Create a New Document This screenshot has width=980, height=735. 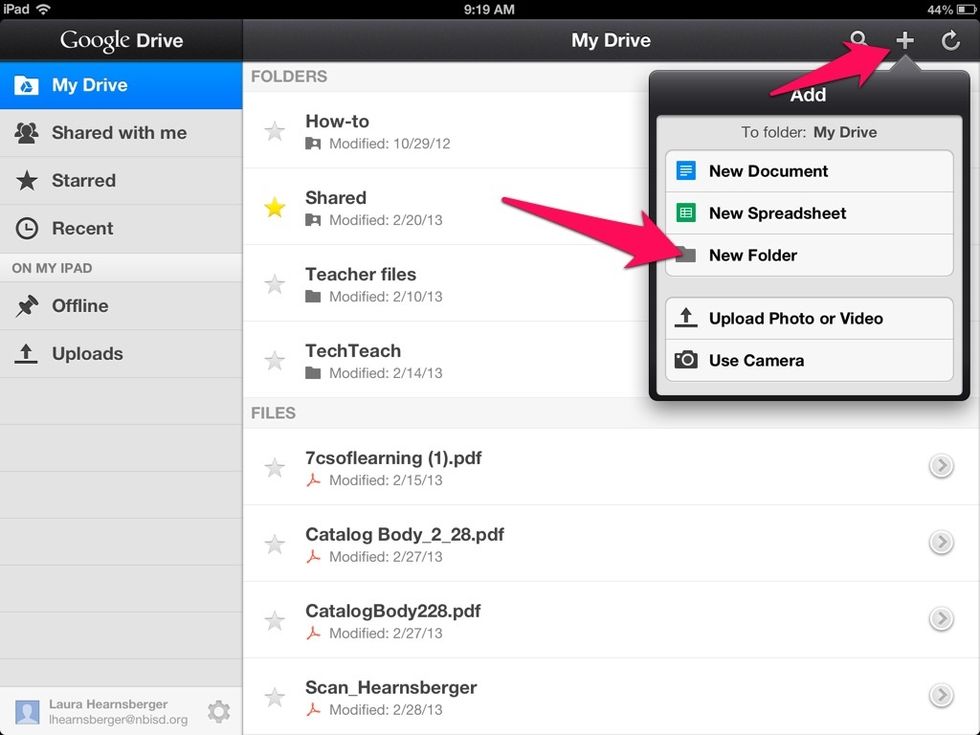coord(809,171)
